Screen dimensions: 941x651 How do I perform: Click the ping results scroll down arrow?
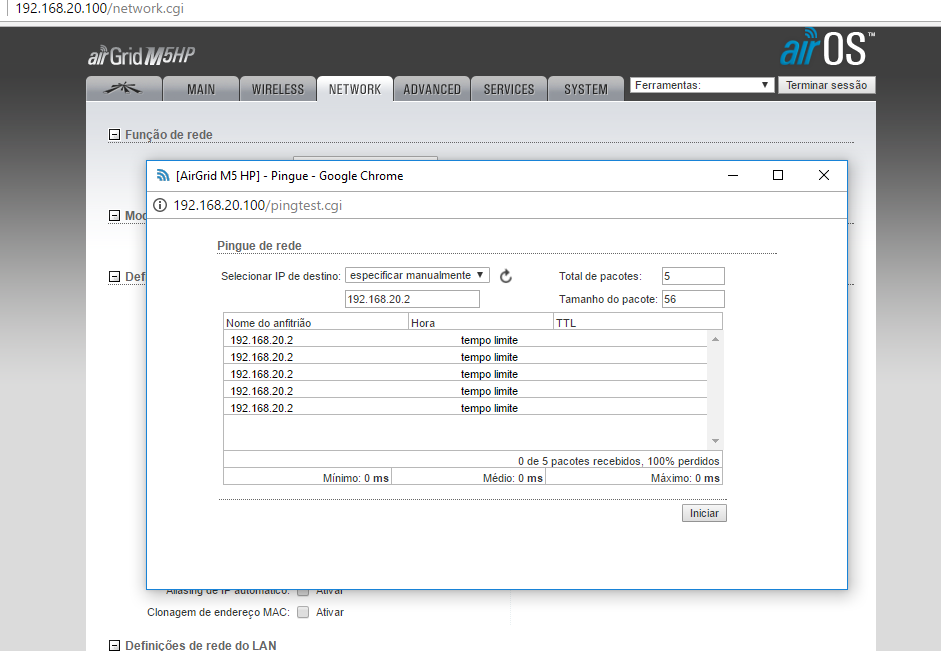tap(715, 441)
